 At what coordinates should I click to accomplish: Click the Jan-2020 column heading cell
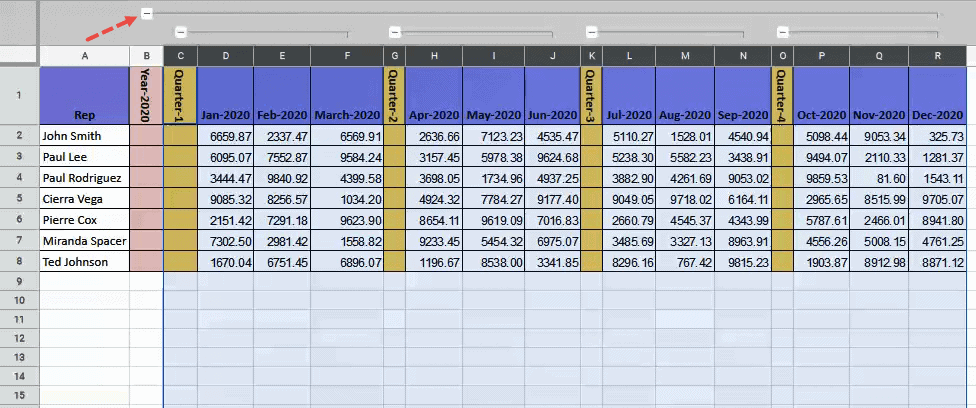point(225,96)
